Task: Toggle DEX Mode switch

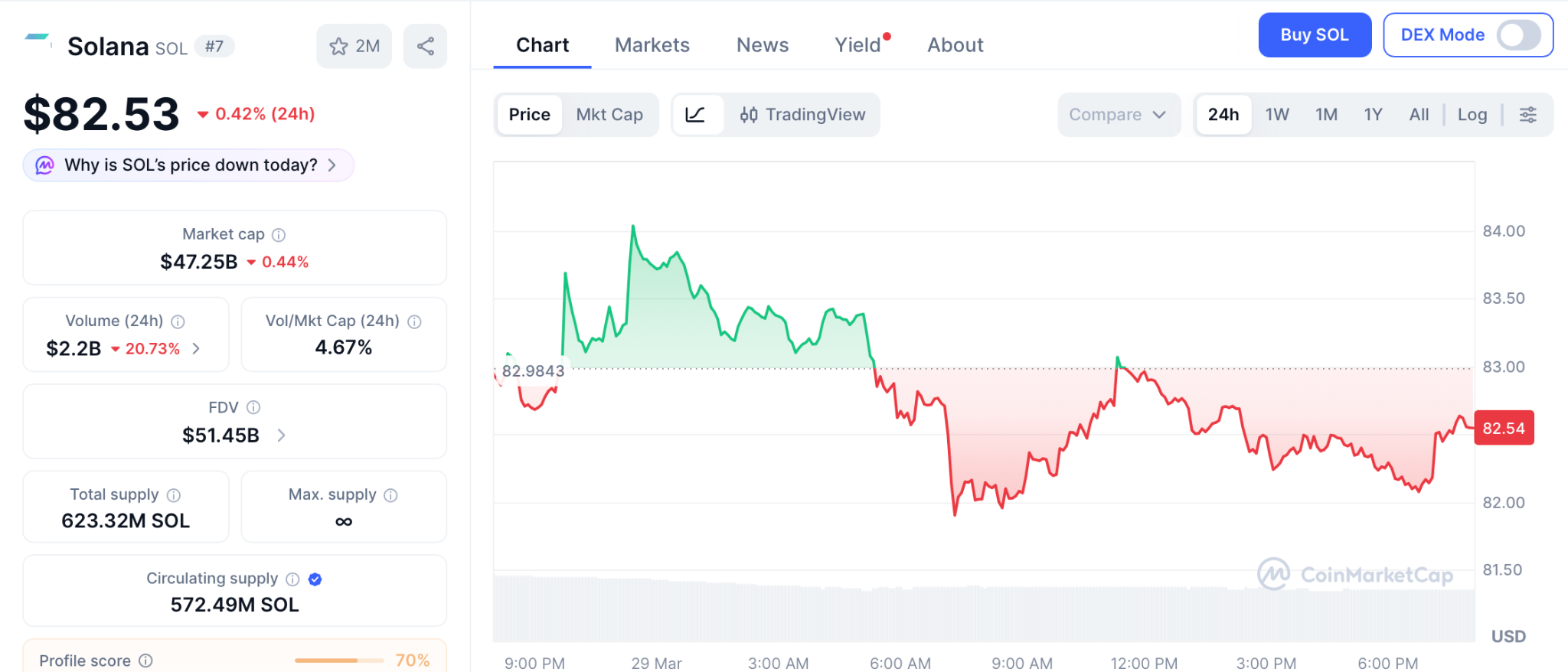Action: [1519, 35]
